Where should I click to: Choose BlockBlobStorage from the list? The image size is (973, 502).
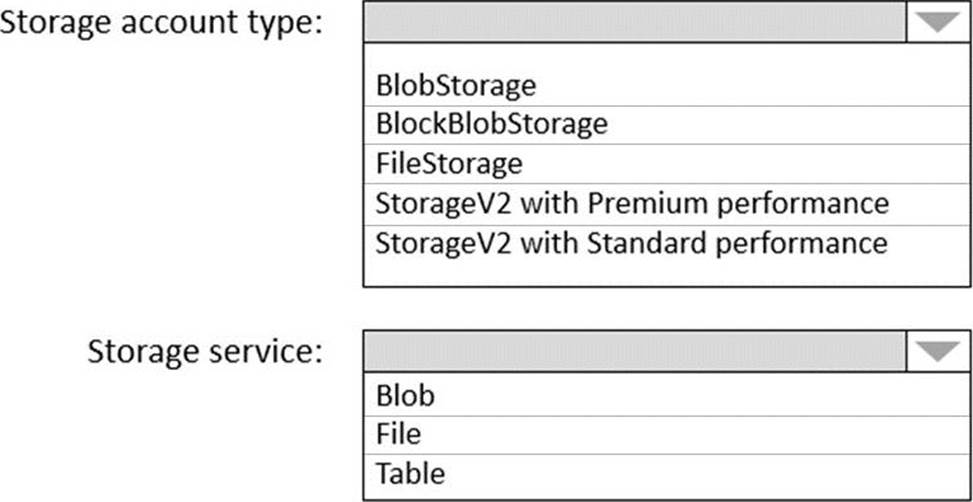[x=491, y=124]
